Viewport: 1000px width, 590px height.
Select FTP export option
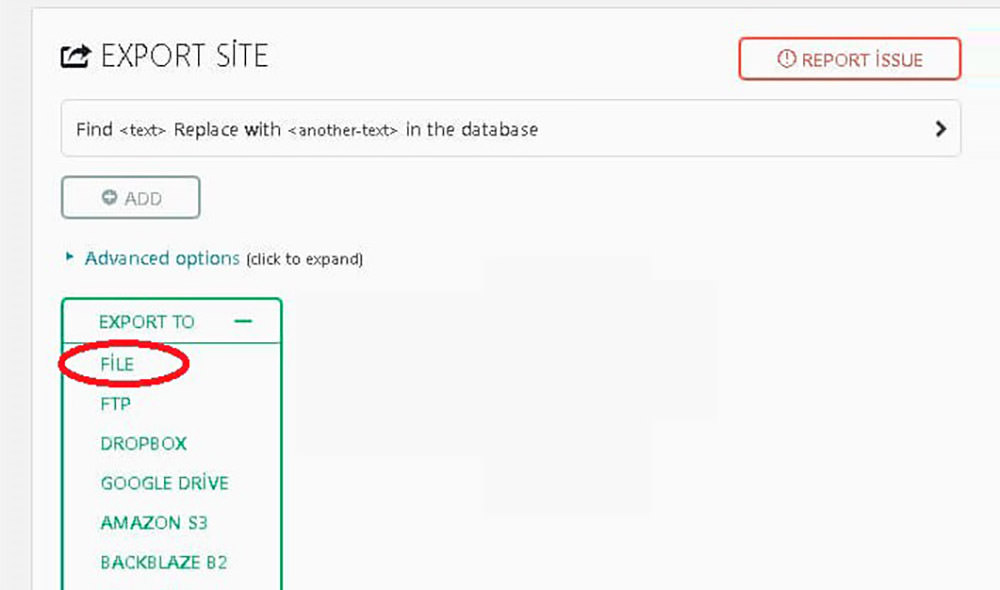[115, 404]
